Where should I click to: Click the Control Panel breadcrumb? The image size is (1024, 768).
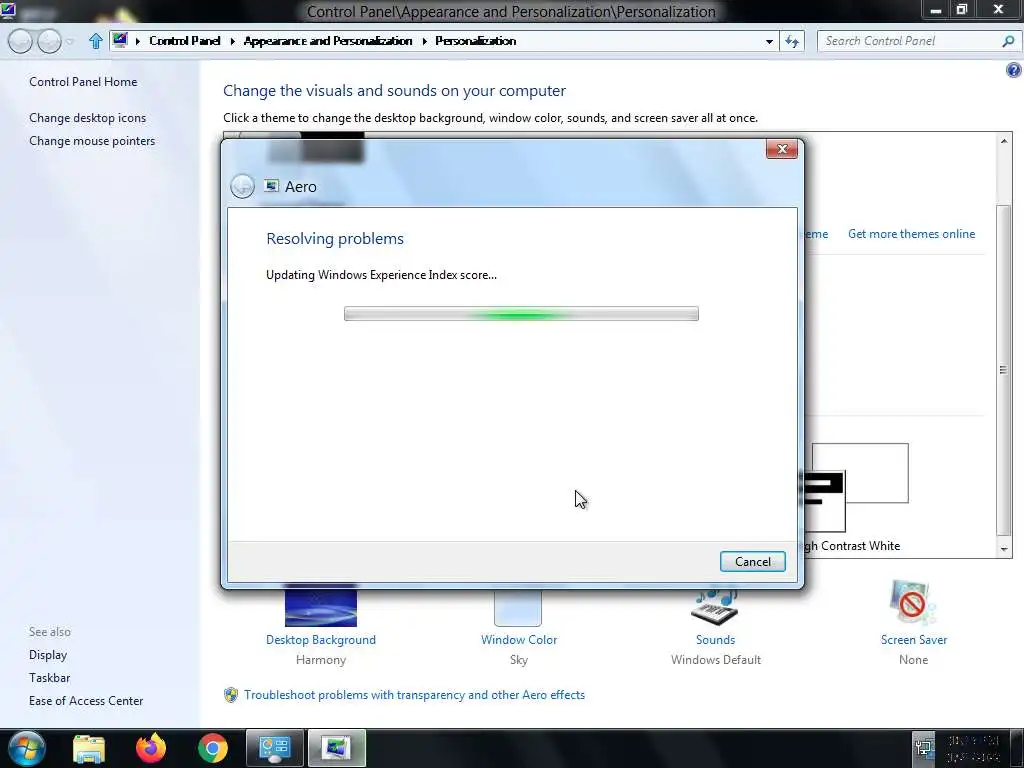pyautogui.click(x=185, y=40)
